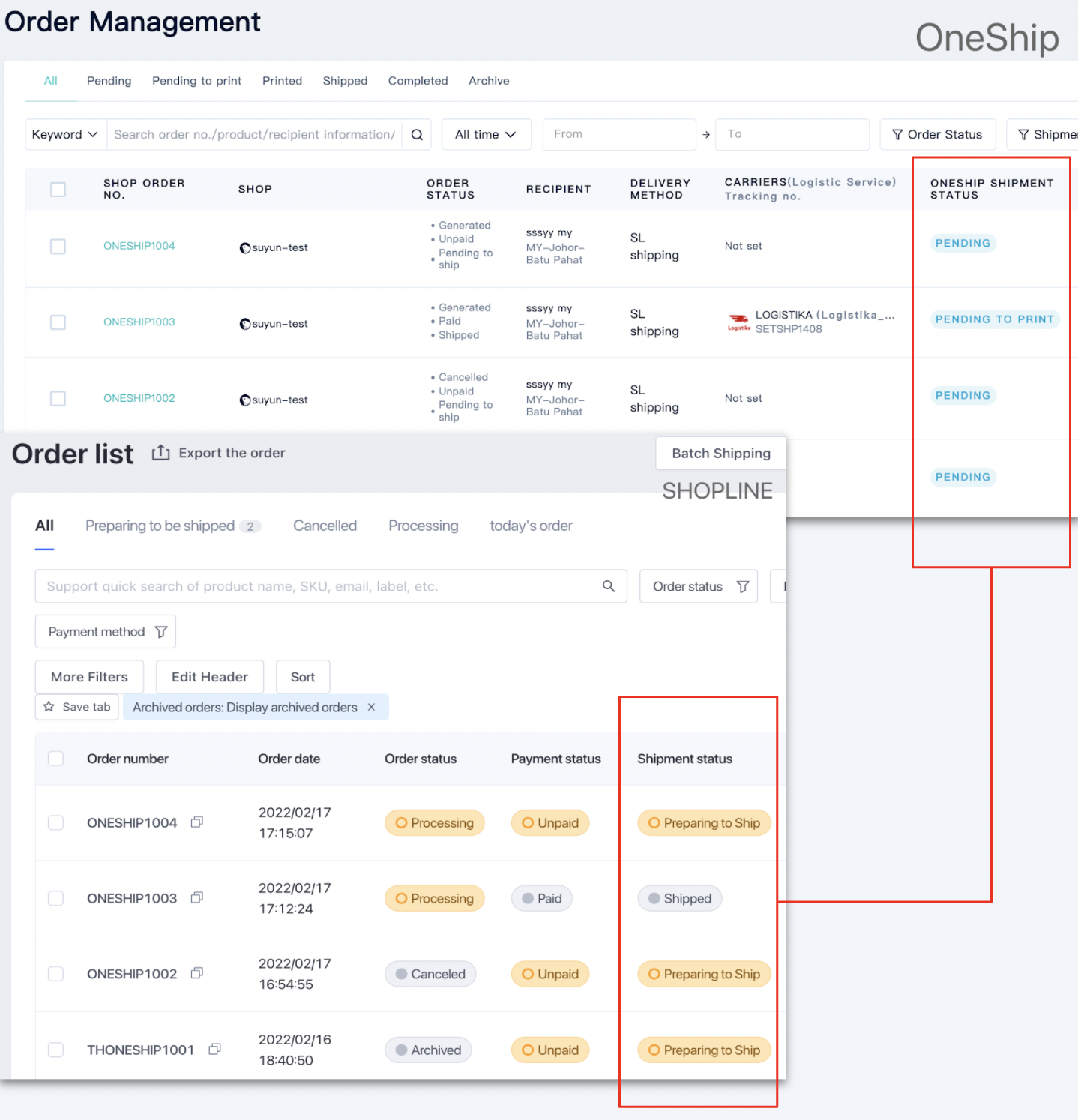Viewport: 1078px width, 1120px height.
Task: Check SHOPLINE order THONESHIP1001 checkbox
Action: click(55, 1050)
